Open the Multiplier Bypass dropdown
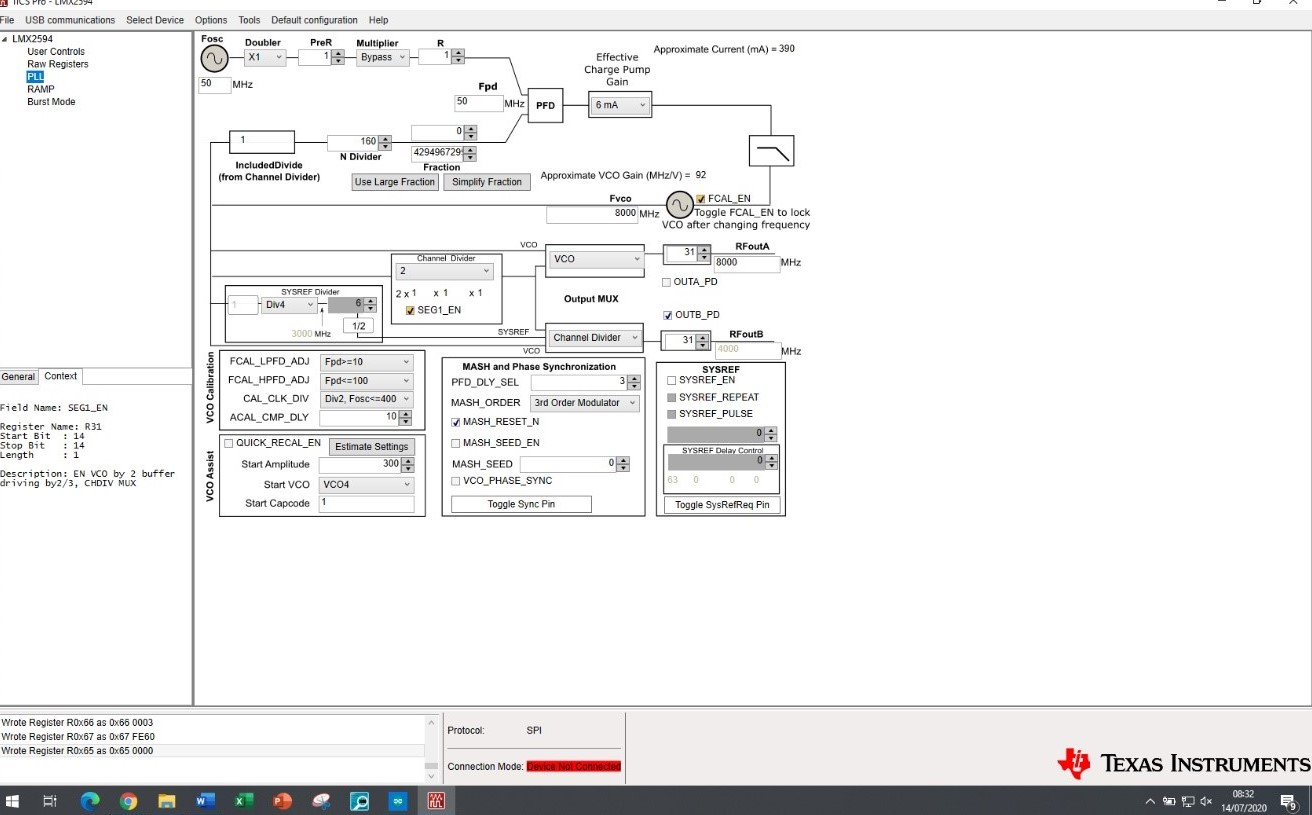 (x=383, y=58)
